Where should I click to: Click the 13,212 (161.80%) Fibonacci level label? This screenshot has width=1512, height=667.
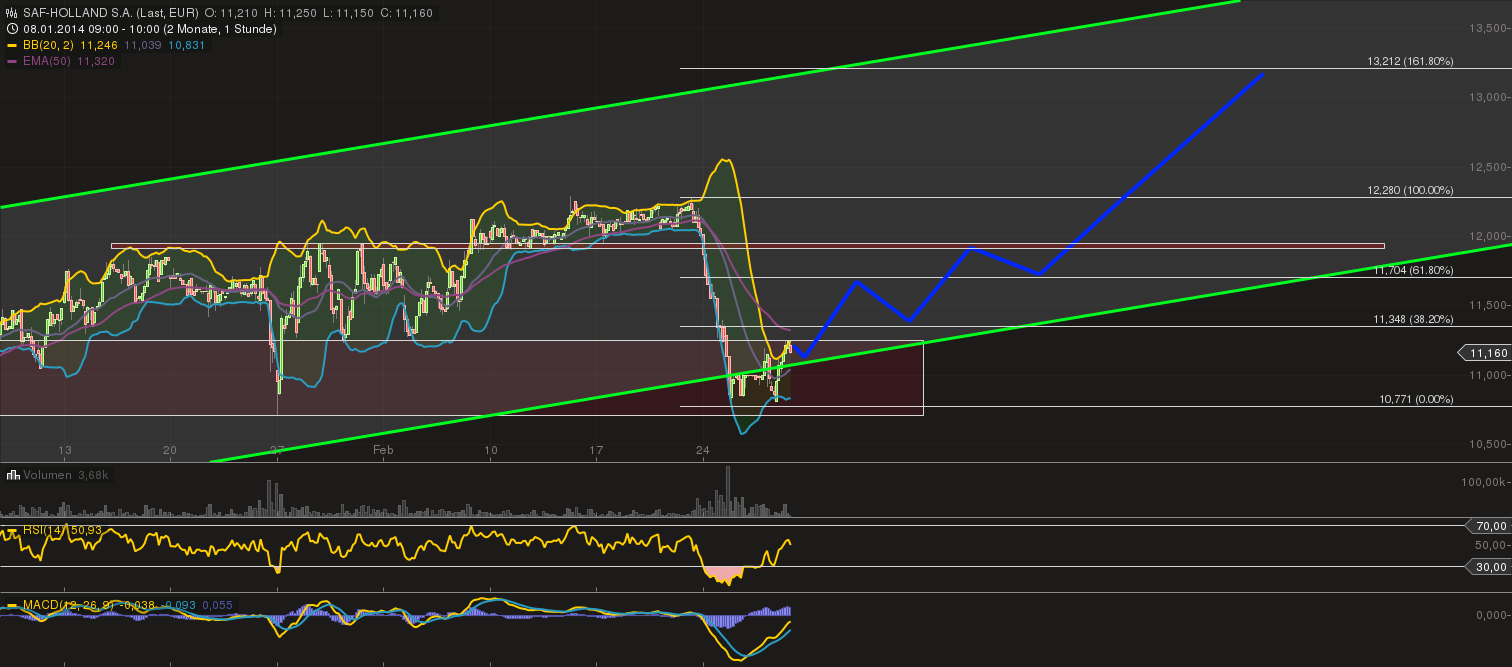[1409, 61]
